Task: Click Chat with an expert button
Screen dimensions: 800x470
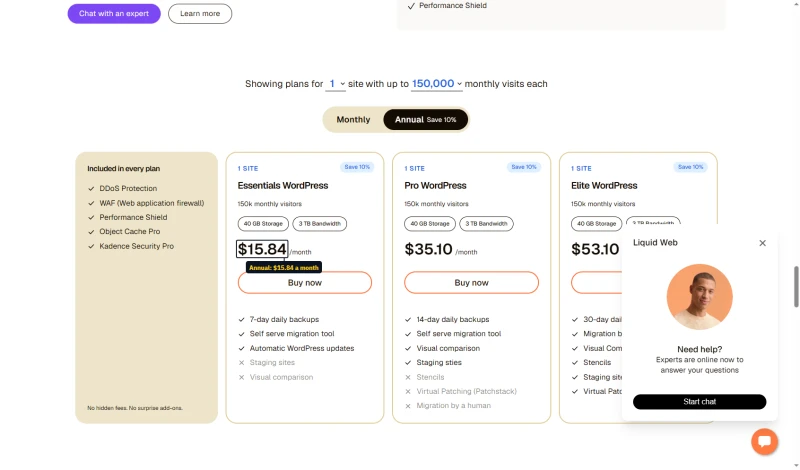Action: 114,14
